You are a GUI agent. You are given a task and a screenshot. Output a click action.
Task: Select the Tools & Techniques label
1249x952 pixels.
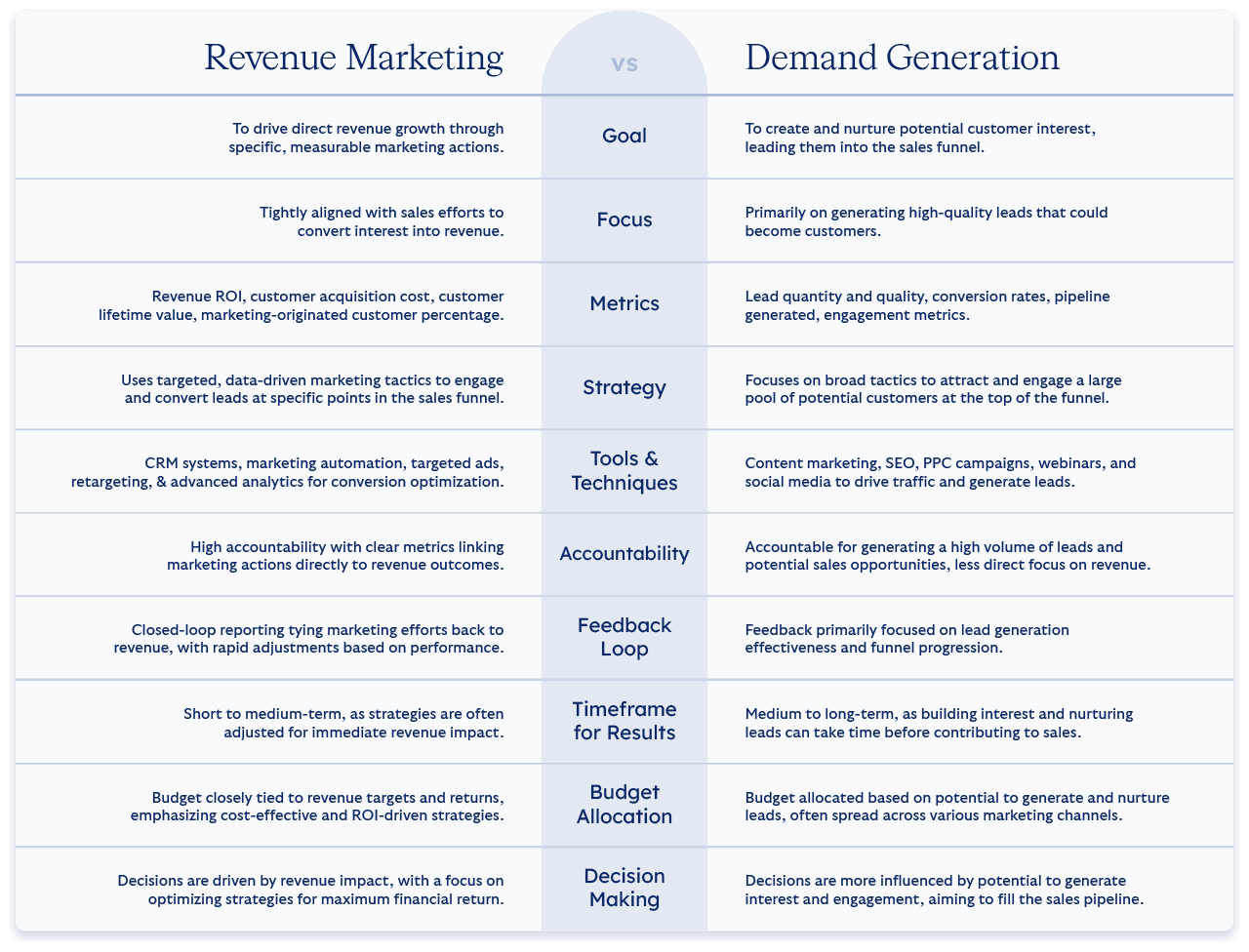[624, 470]
